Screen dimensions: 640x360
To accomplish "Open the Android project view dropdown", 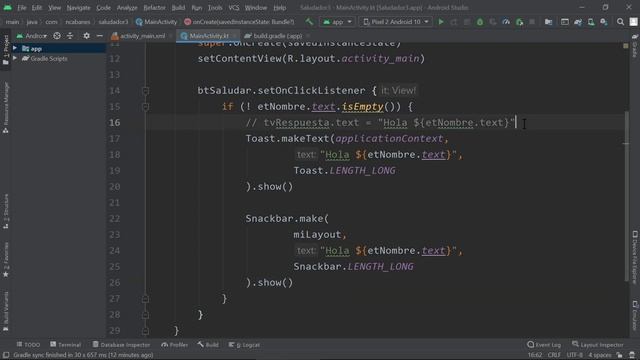I will (32, 36).
